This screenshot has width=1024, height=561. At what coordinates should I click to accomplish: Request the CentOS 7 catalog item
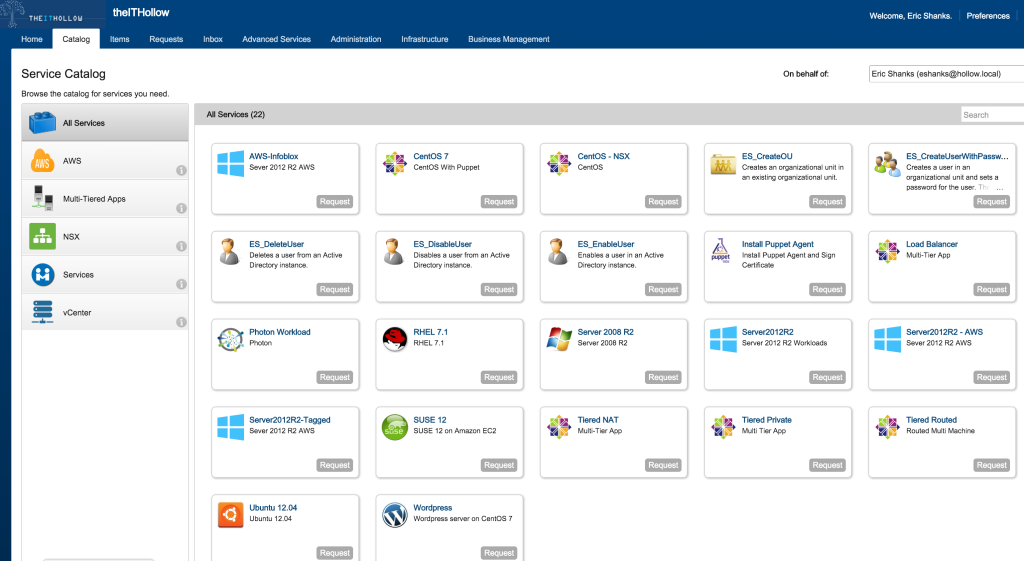coord(498,201)
